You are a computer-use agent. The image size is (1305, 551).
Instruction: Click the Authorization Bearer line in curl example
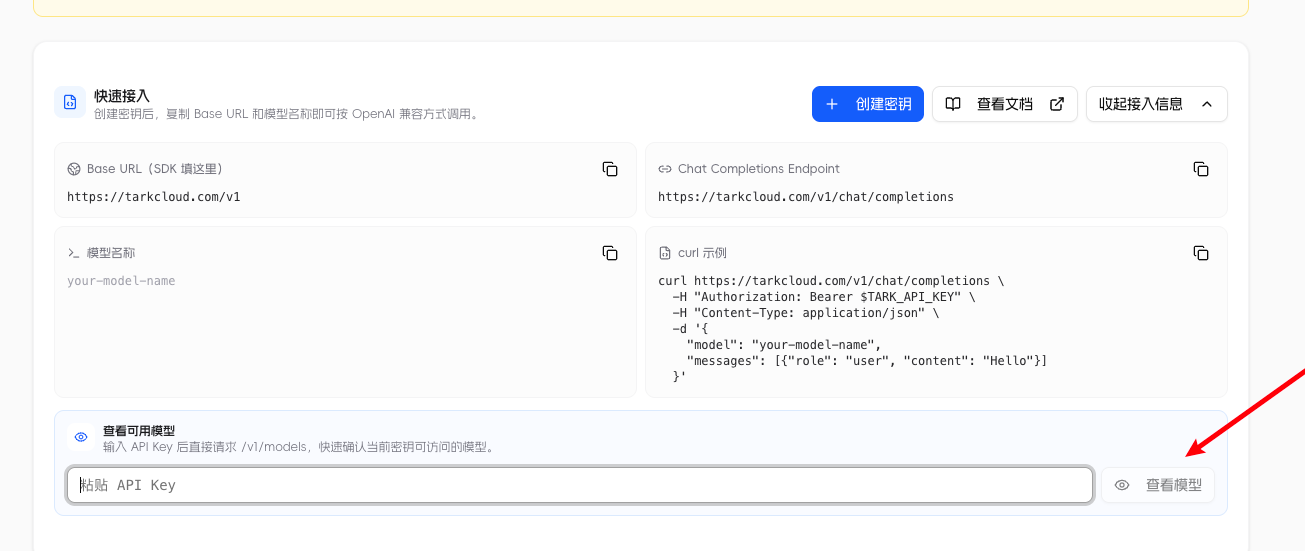824,297
